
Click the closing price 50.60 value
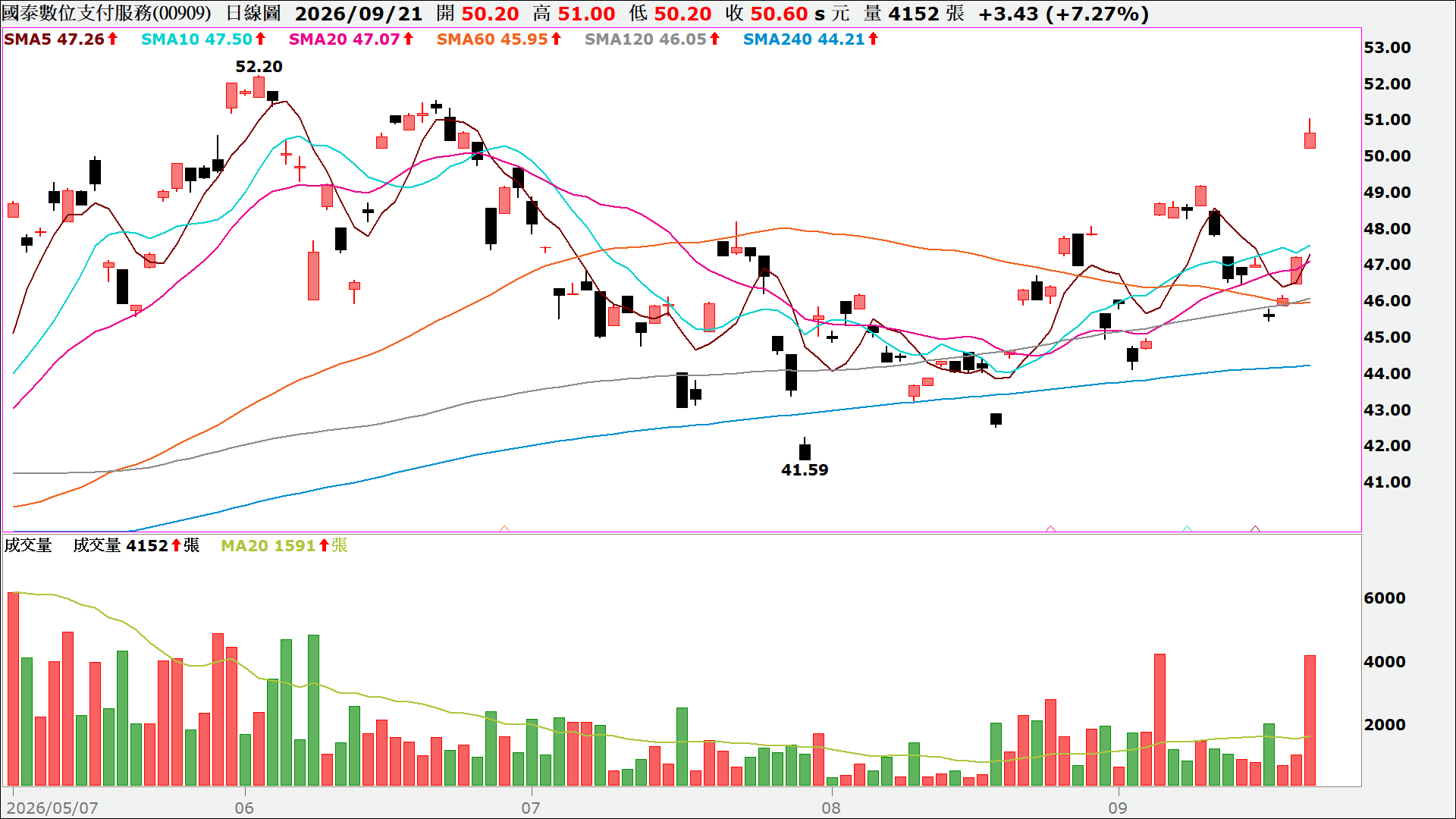point(779,14)
